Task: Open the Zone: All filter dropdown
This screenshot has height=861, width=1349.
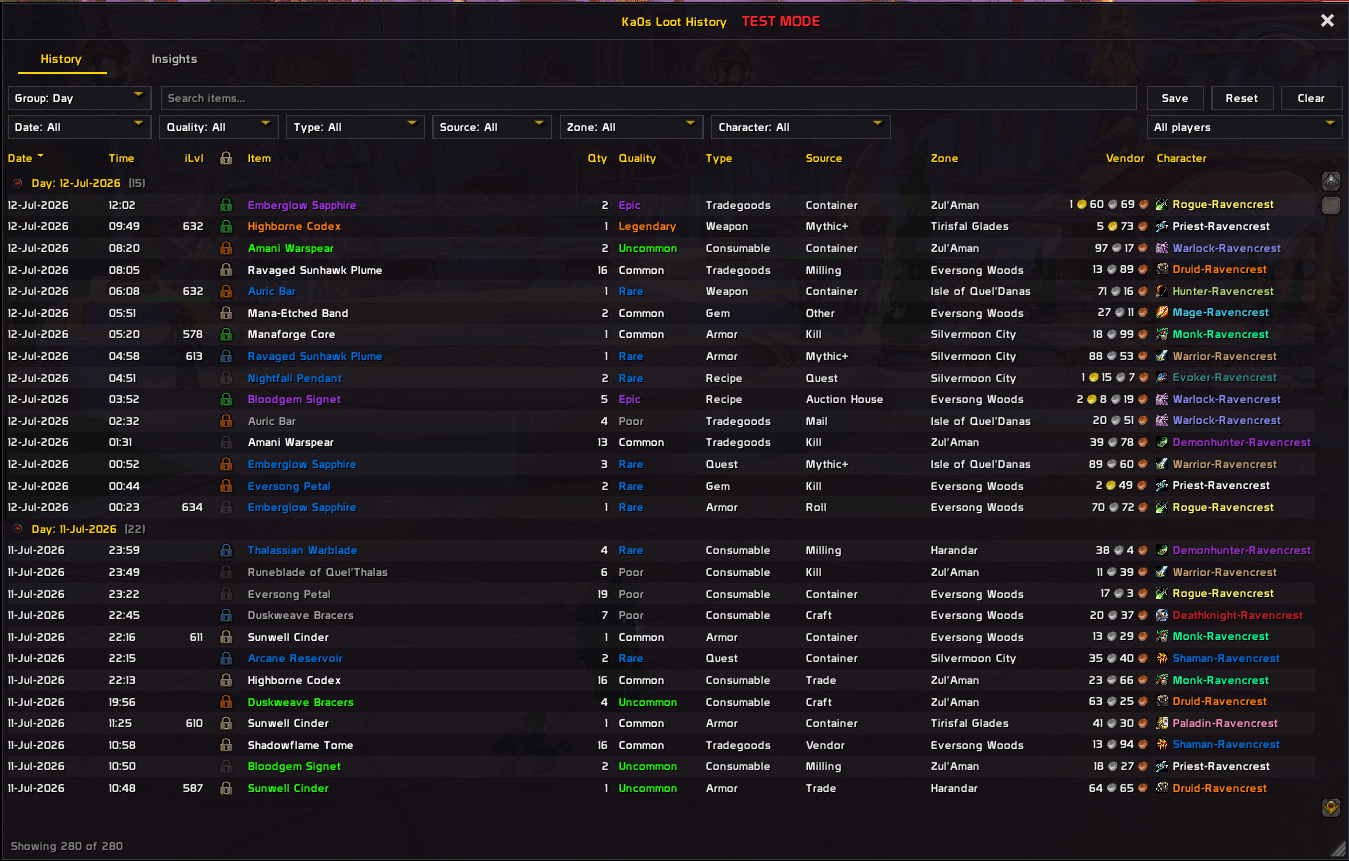Action: pos(631,127)
